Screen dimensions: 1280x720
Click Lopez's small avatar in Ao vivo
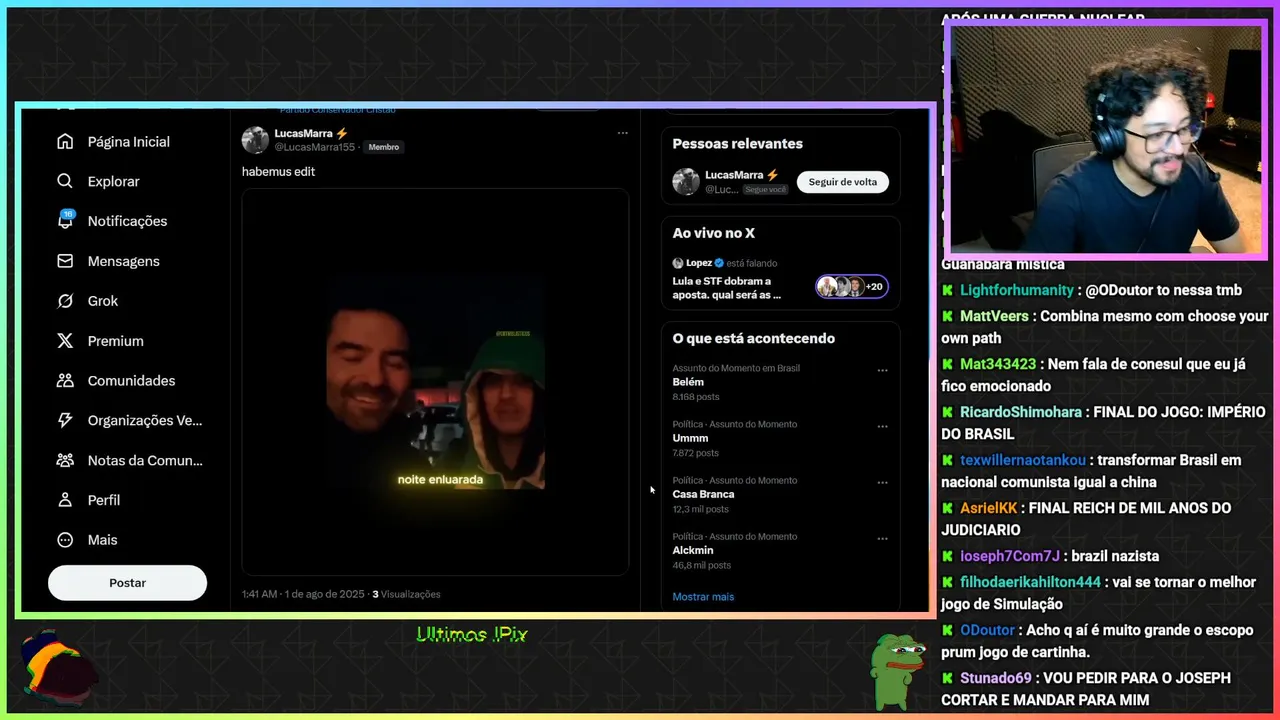[678, 263]
